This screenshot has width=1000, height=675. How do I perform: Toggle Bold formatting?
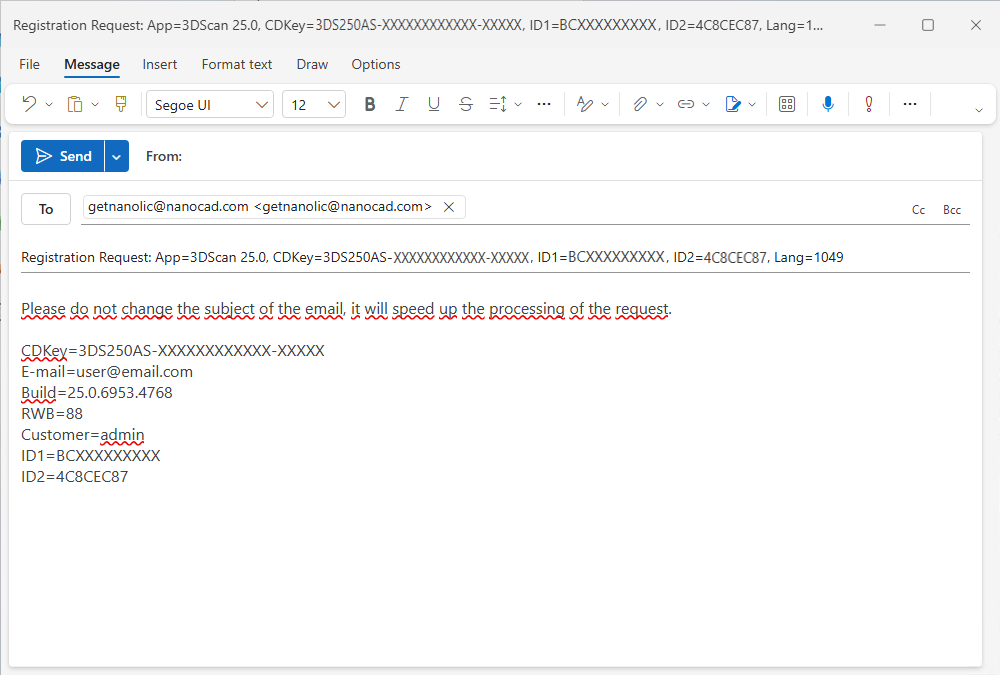coord(370,104)
